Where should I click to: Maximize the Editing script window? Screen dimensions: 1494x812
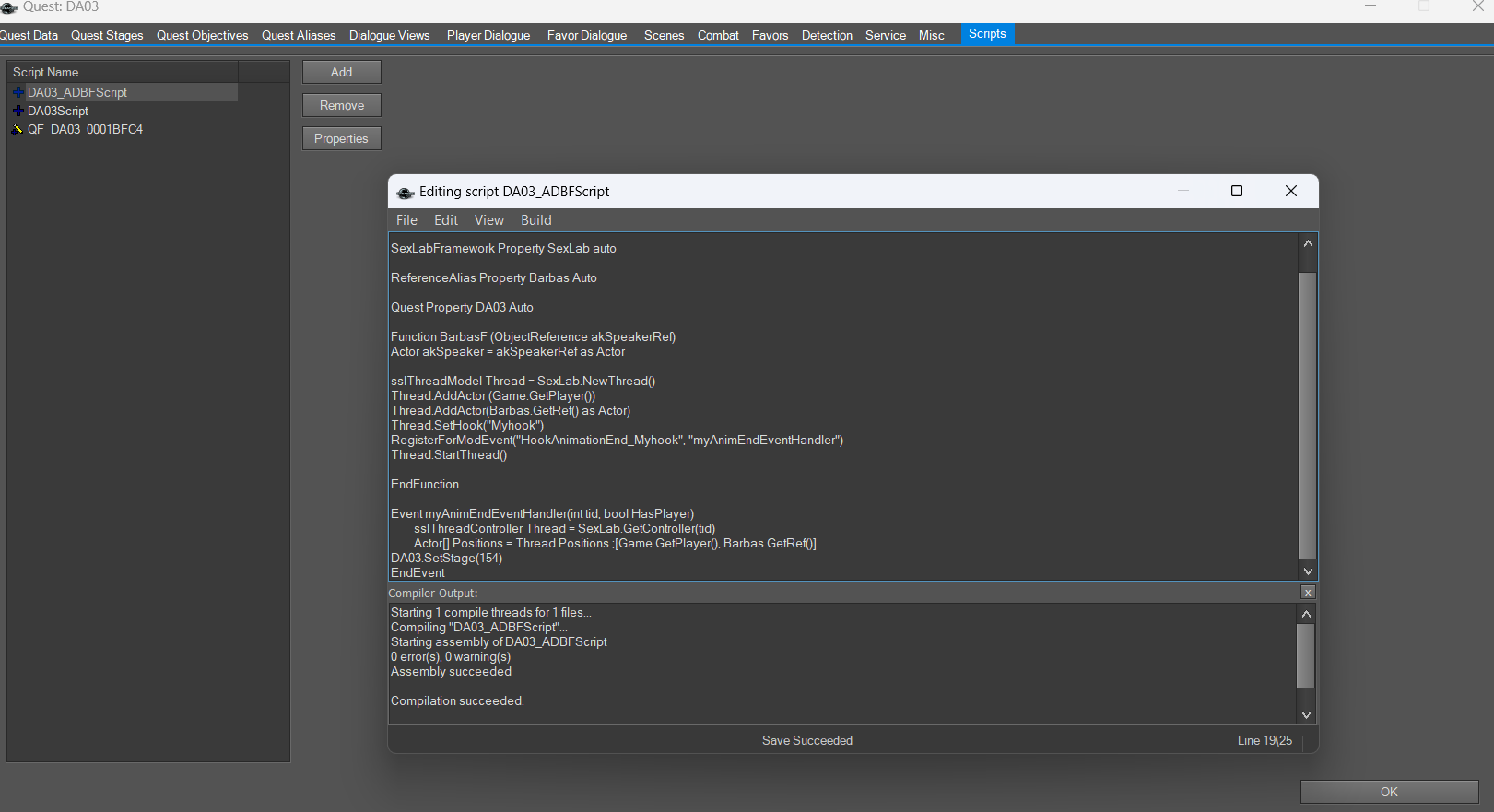(x=1237, y=191)
